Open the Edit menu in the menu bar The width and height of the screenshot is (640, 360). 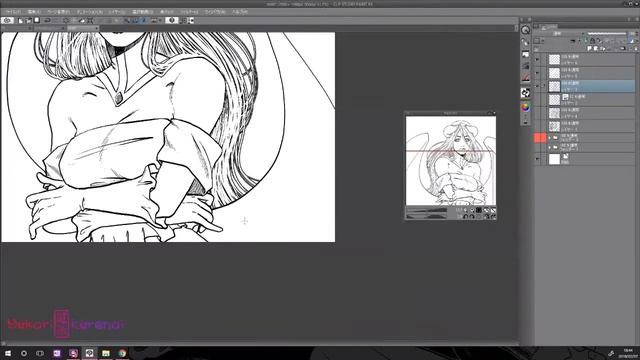coord(34,12)
